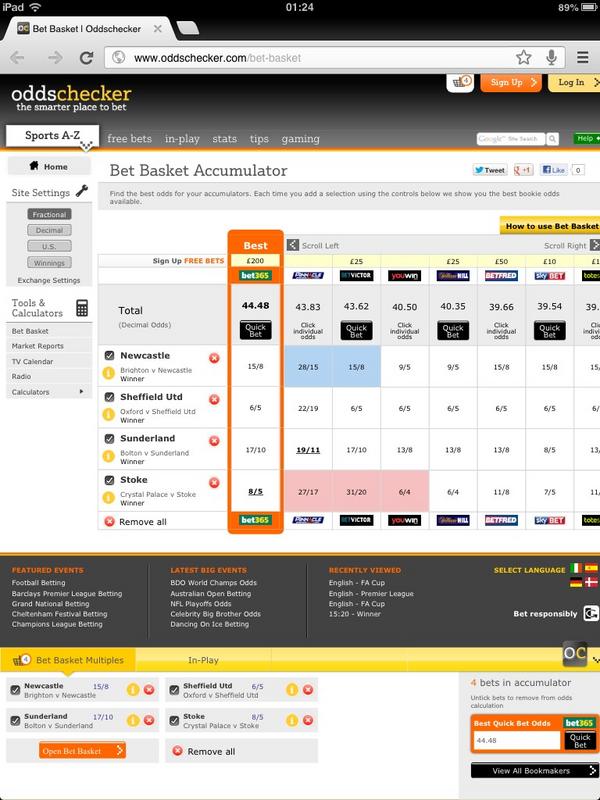Viewport: 600px width, 800px height.
Task: Reload the page with refresh icon
Action: (x=86, y=58)
